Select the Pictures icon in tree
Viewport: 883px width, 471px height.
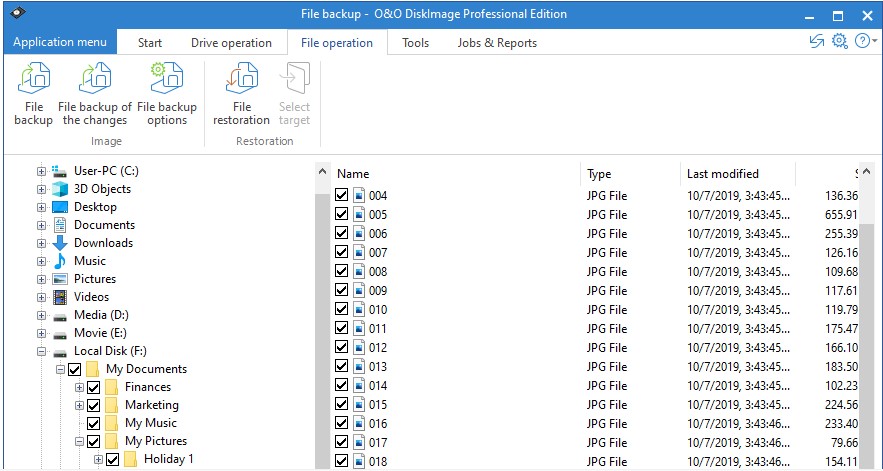pos(60,279)
